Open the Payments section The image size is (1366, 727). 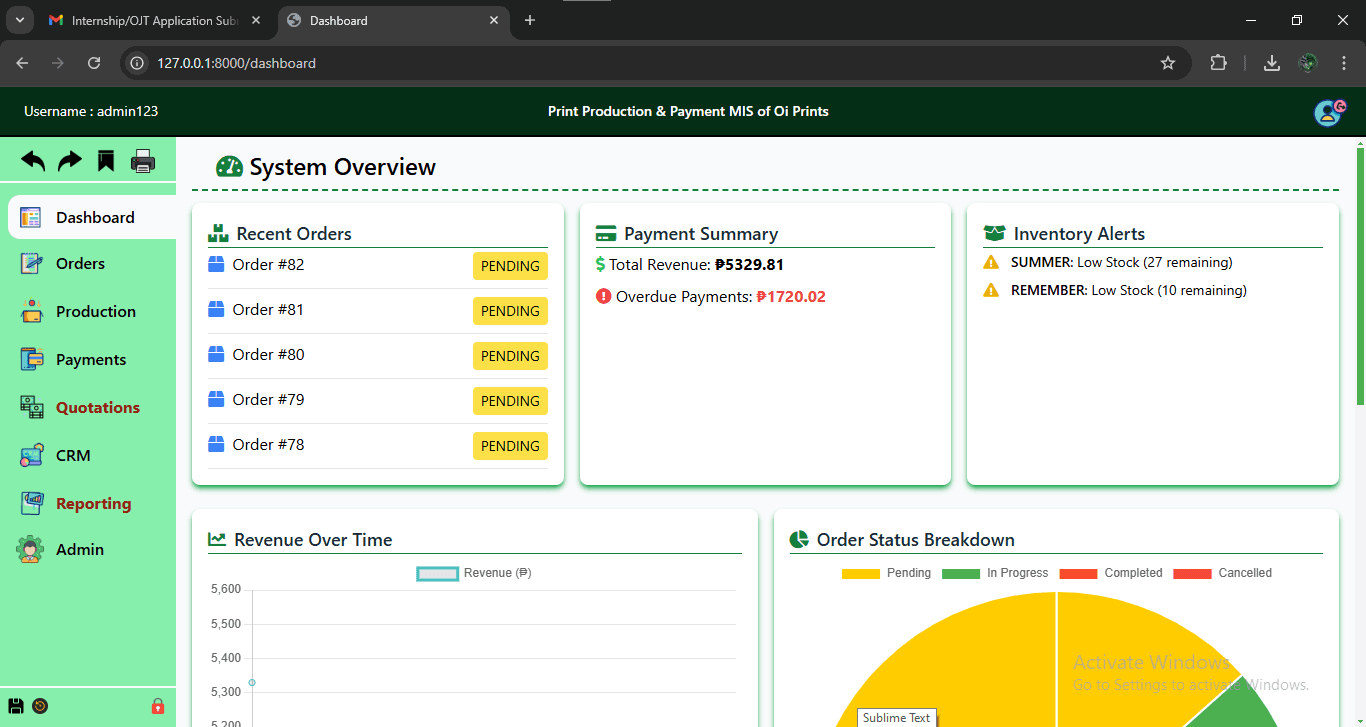click(92, 360)
